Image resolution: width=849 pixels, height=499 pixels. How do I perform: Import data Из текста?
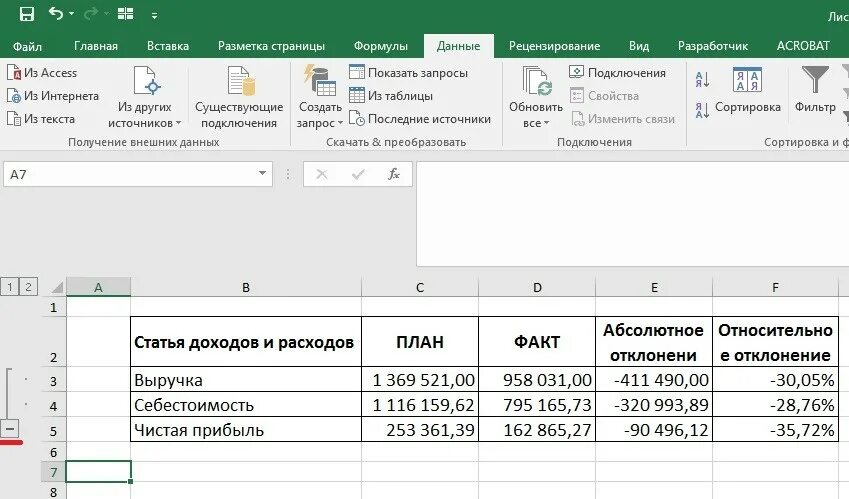pos(41,119)
